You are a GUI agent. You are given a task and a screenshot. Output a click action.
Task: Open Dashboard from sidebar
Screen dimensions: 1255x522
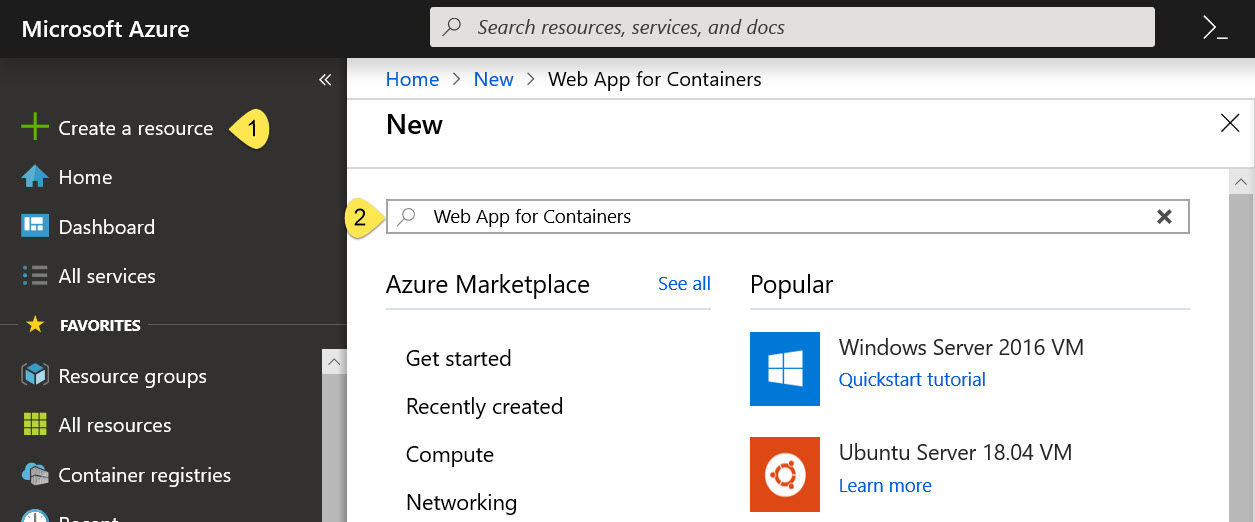point(107,227)
